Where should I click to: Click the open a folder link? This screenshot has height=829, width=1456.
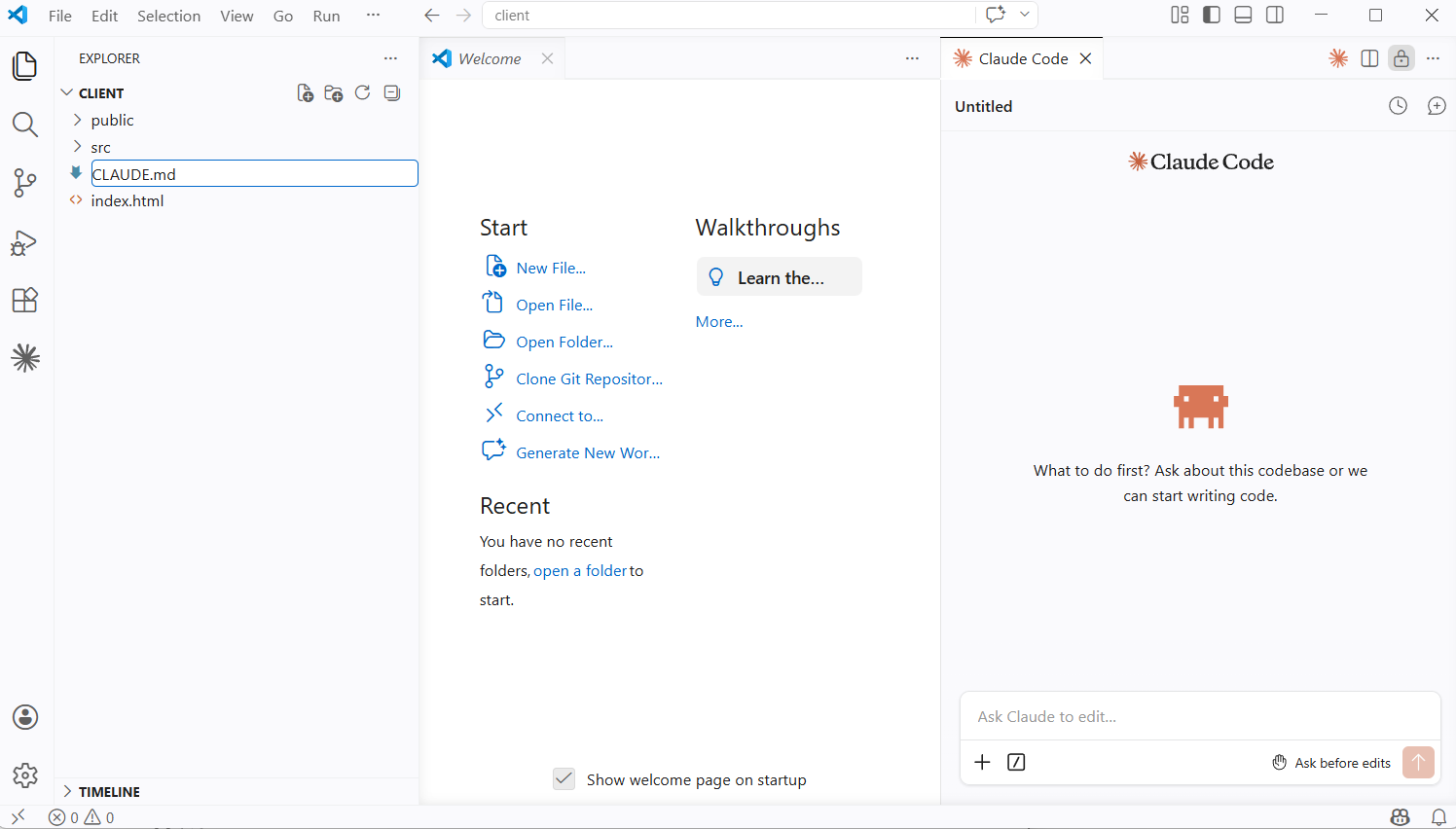tap(580, 570)
